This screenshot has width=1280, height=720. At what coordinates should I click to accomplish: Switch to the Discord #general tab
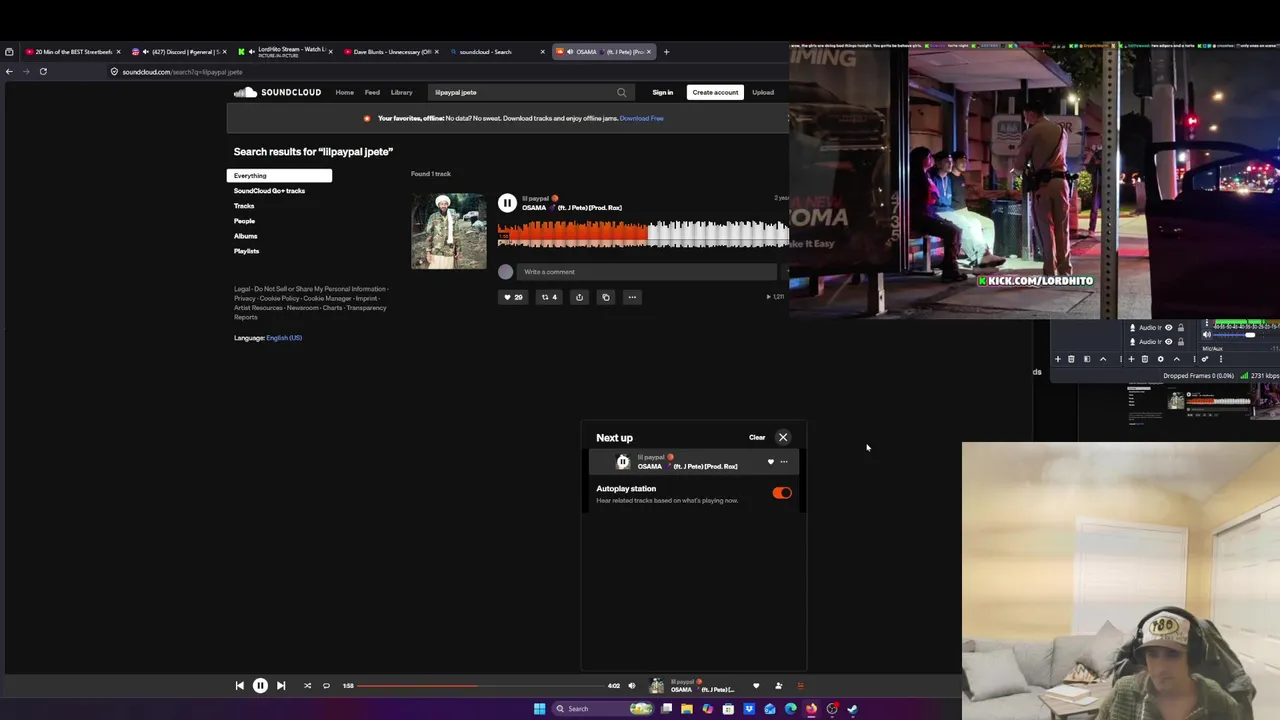pos(178,52)
